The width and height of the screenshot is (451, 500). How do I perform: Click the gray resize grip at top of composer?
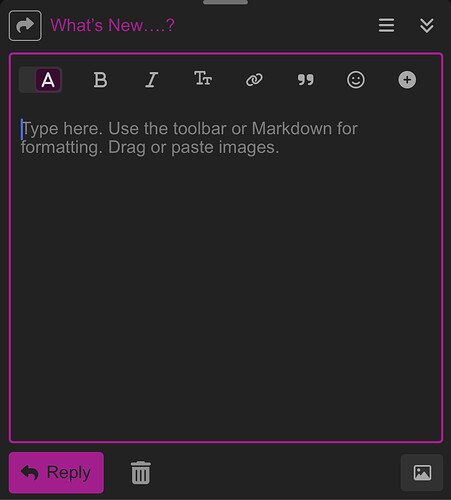(225, 2)
